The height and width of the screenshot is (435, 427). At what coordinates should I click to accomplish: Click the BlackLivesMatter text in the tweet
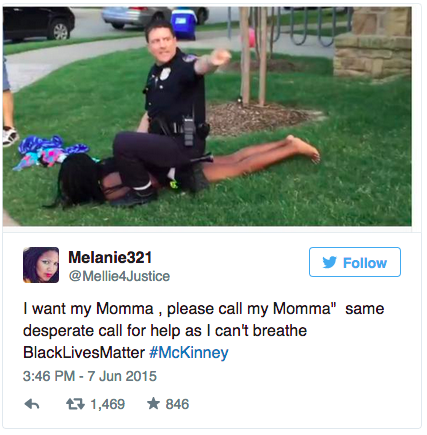point(84,352)
